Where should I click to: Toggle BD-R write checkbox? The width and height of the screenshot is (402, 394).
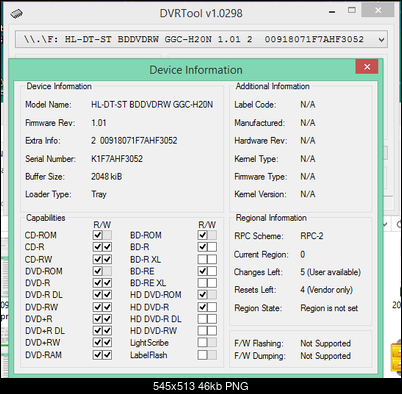point(212,247)
